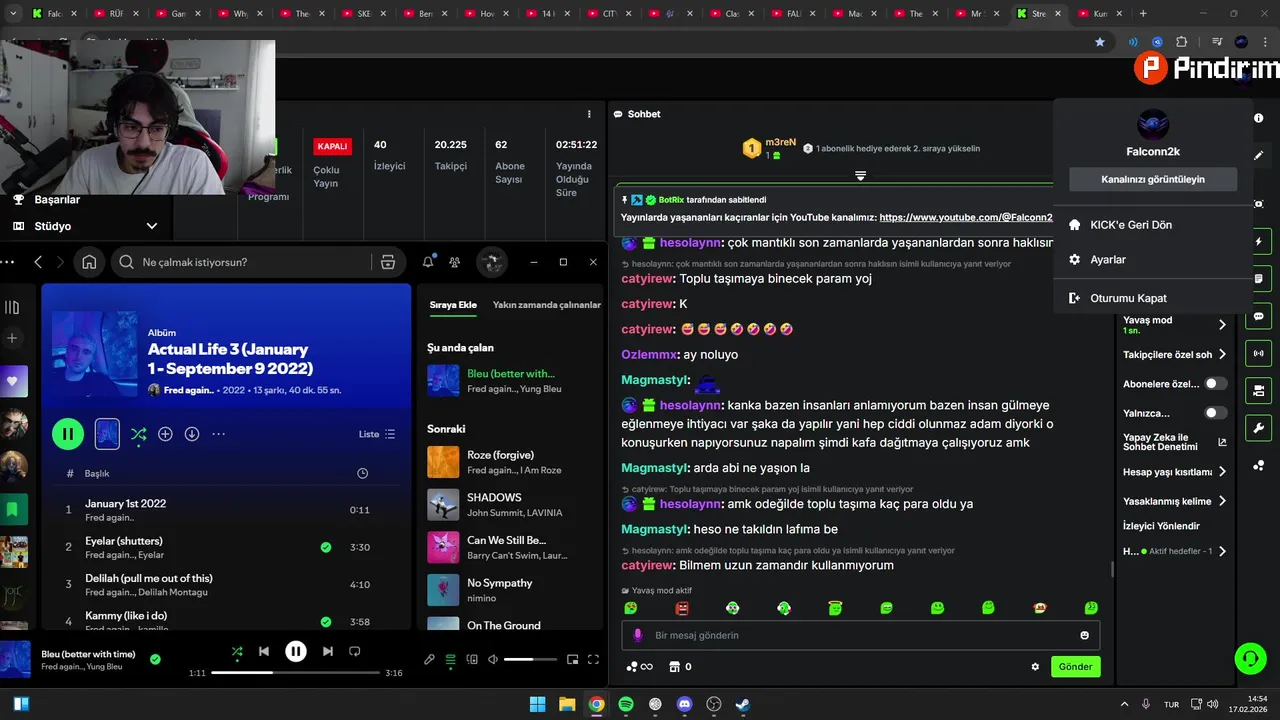Viewport: 1280px width, 720px height.
Task: Click the Bir mesaj gönderin chat input
Action: point(860,635)
